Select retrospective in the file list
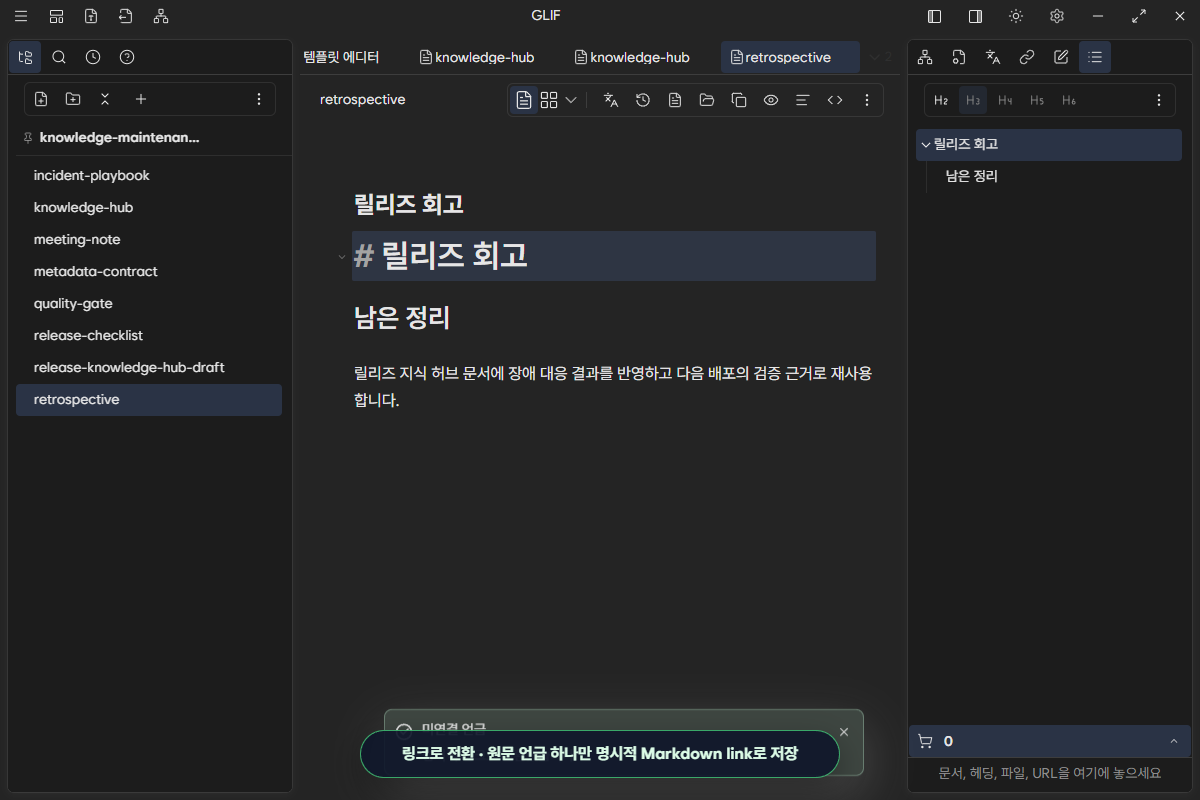The width and height of the screenshot is (1200, 800). click(x=149, y=399)
